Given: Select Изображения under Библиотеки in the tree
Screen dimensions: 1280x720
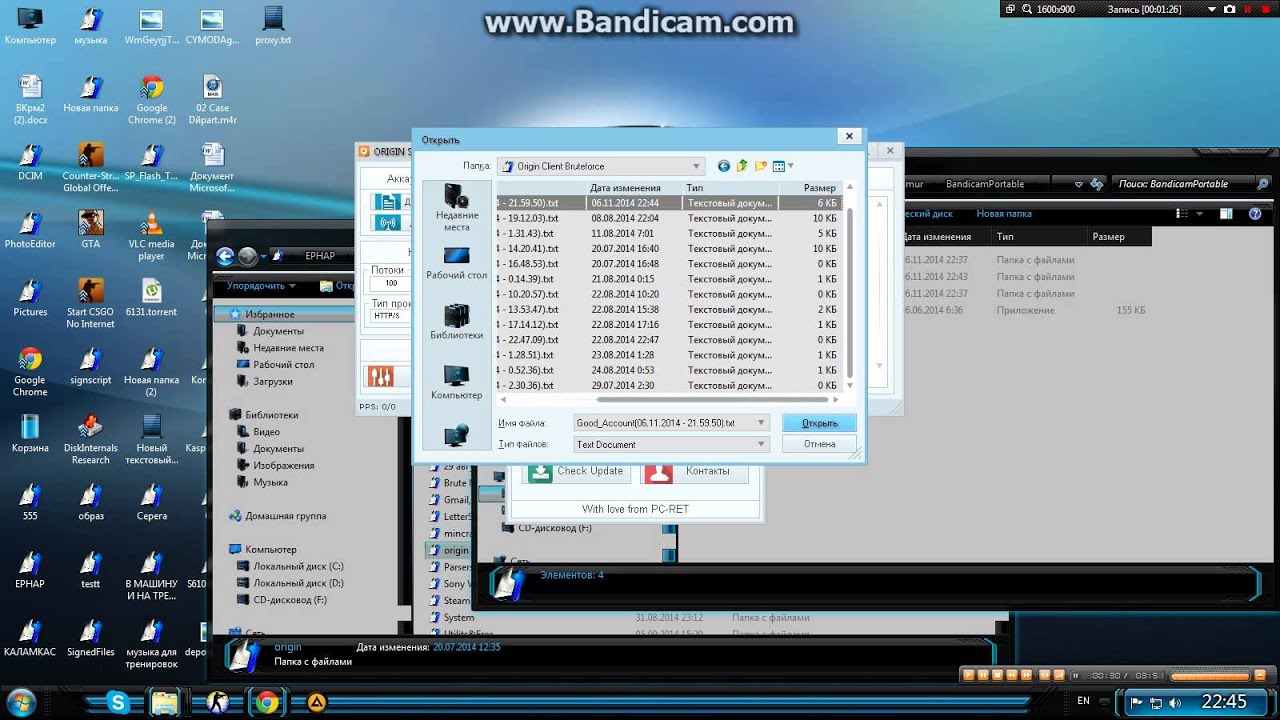Looking at the screenshot, I should tap(283, 466).
